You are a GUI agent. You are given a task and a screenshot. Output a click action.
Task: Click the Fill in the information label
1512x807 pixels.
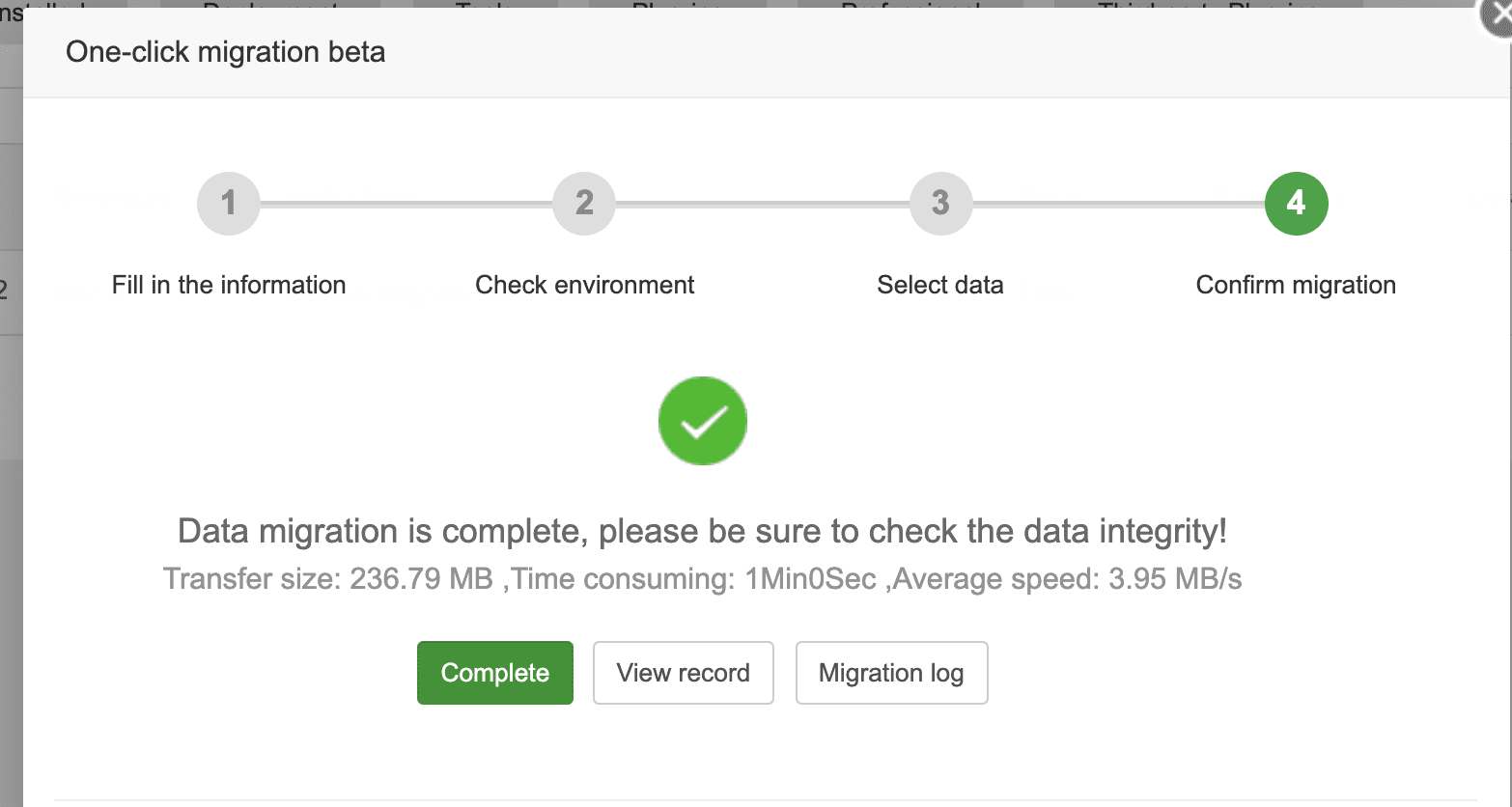[x=229, y=285]
